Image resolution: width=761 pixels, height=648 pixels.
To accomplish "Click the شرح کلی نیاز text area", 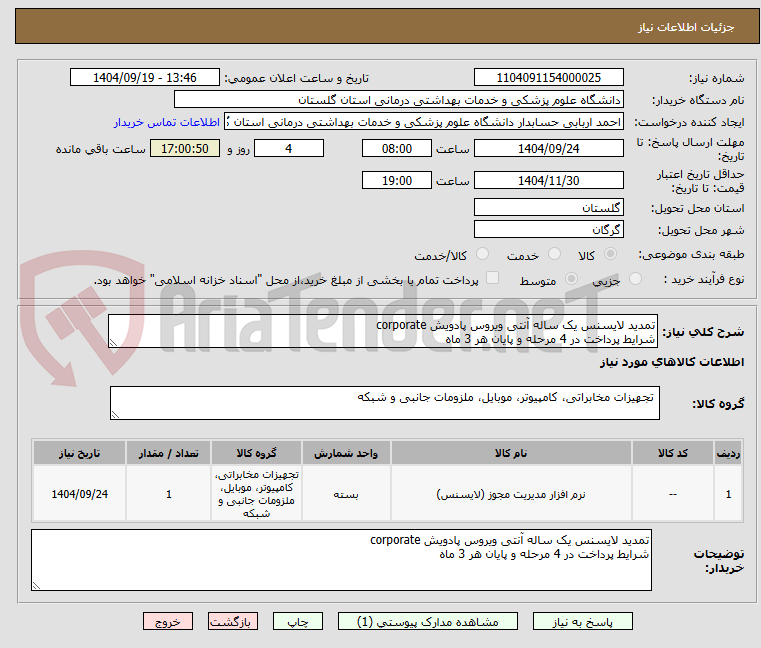I will 383,331.
